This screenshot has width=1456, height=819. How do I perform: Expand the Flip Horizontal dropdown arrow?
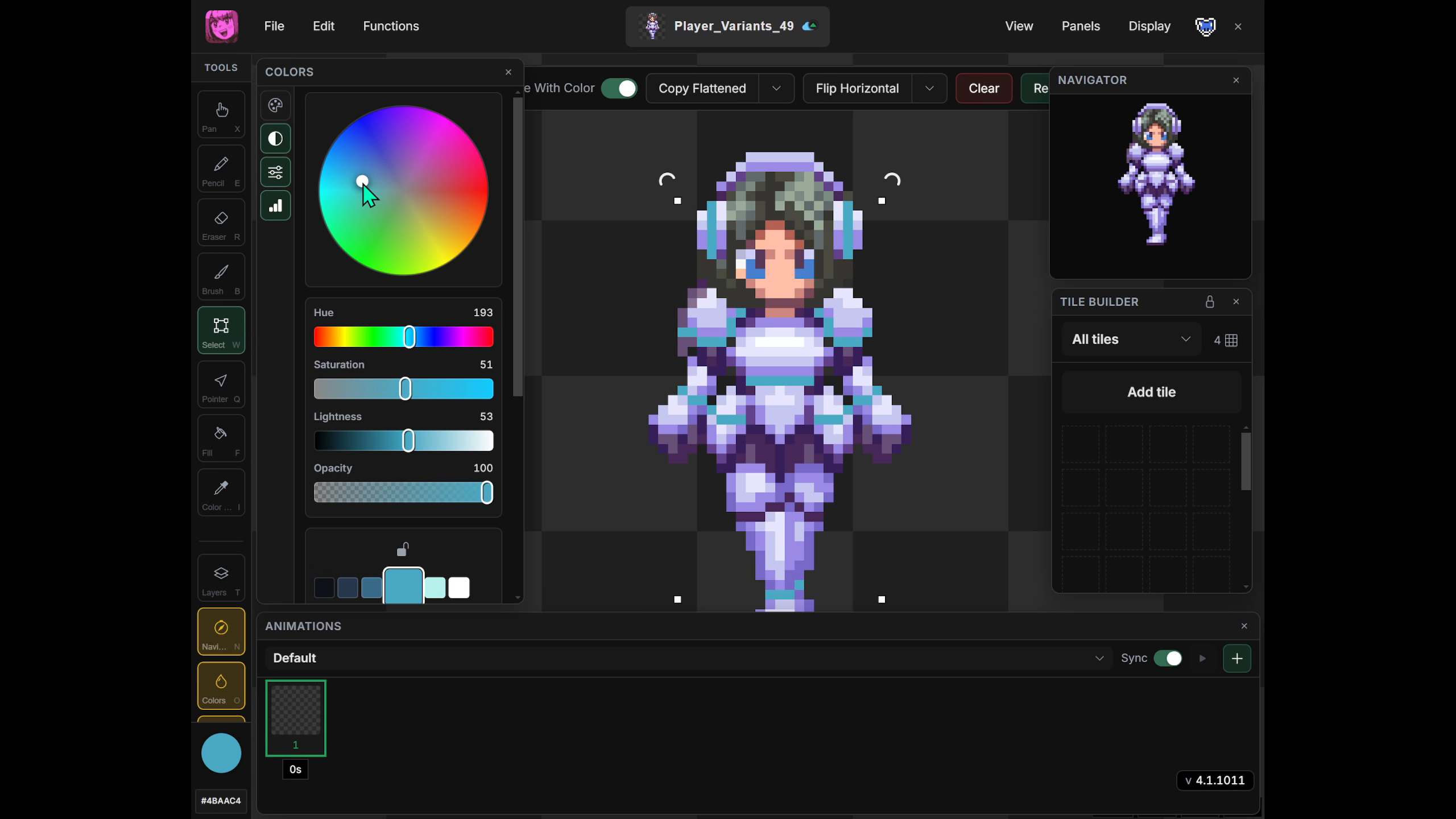(x=929, y=88)
